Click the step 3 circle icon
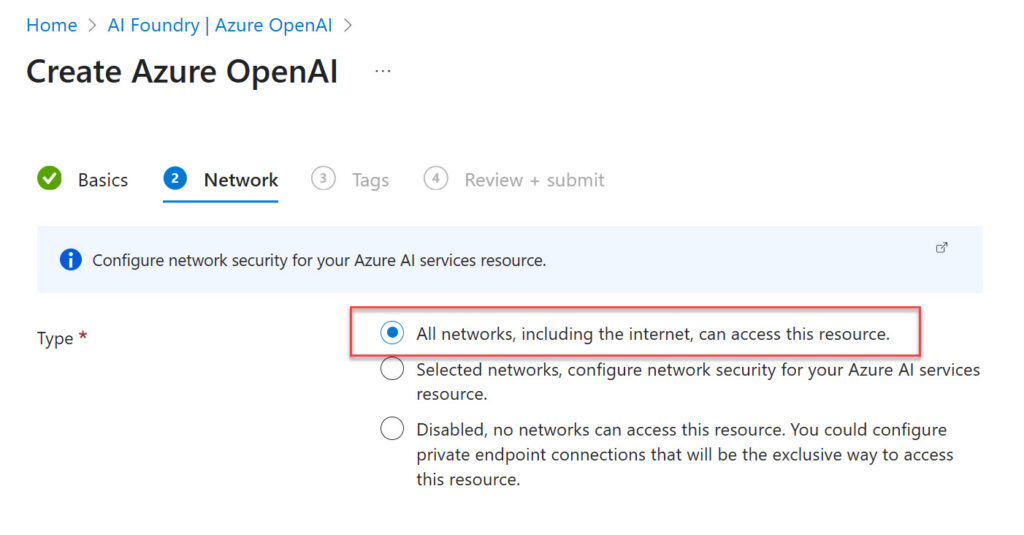This screenshot has height=535, width=1024. (323, 178)
